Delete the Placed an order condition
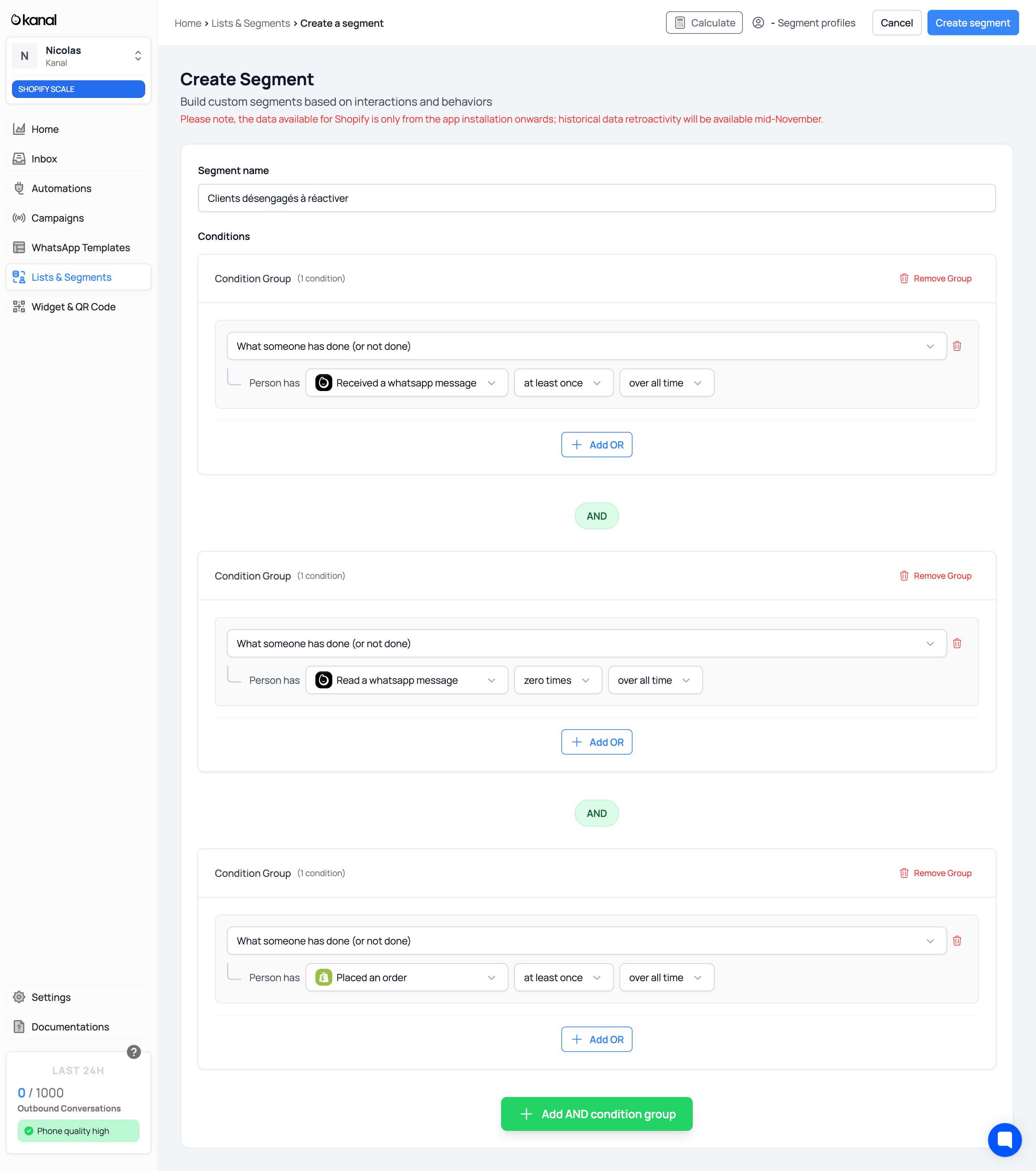This screenshot has width=1036, height=1171. click(x=957, y=941)
